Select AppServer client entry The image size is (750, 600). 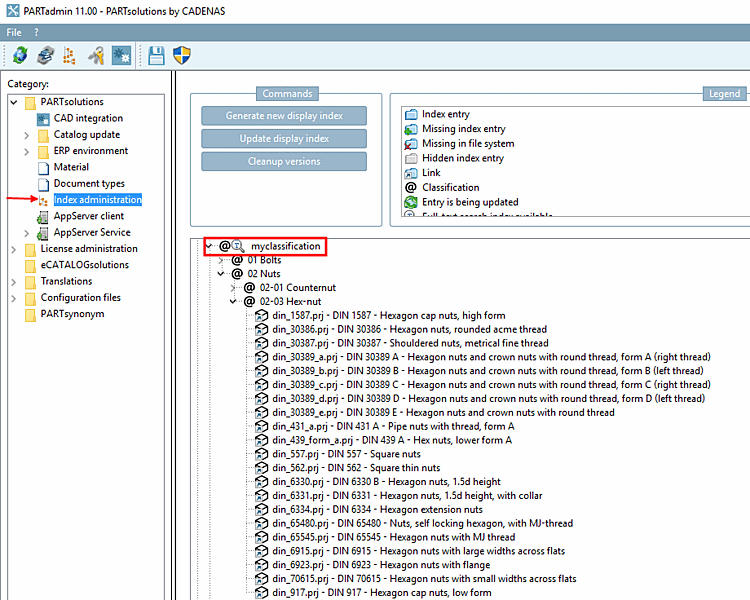[x=88, y=216]
